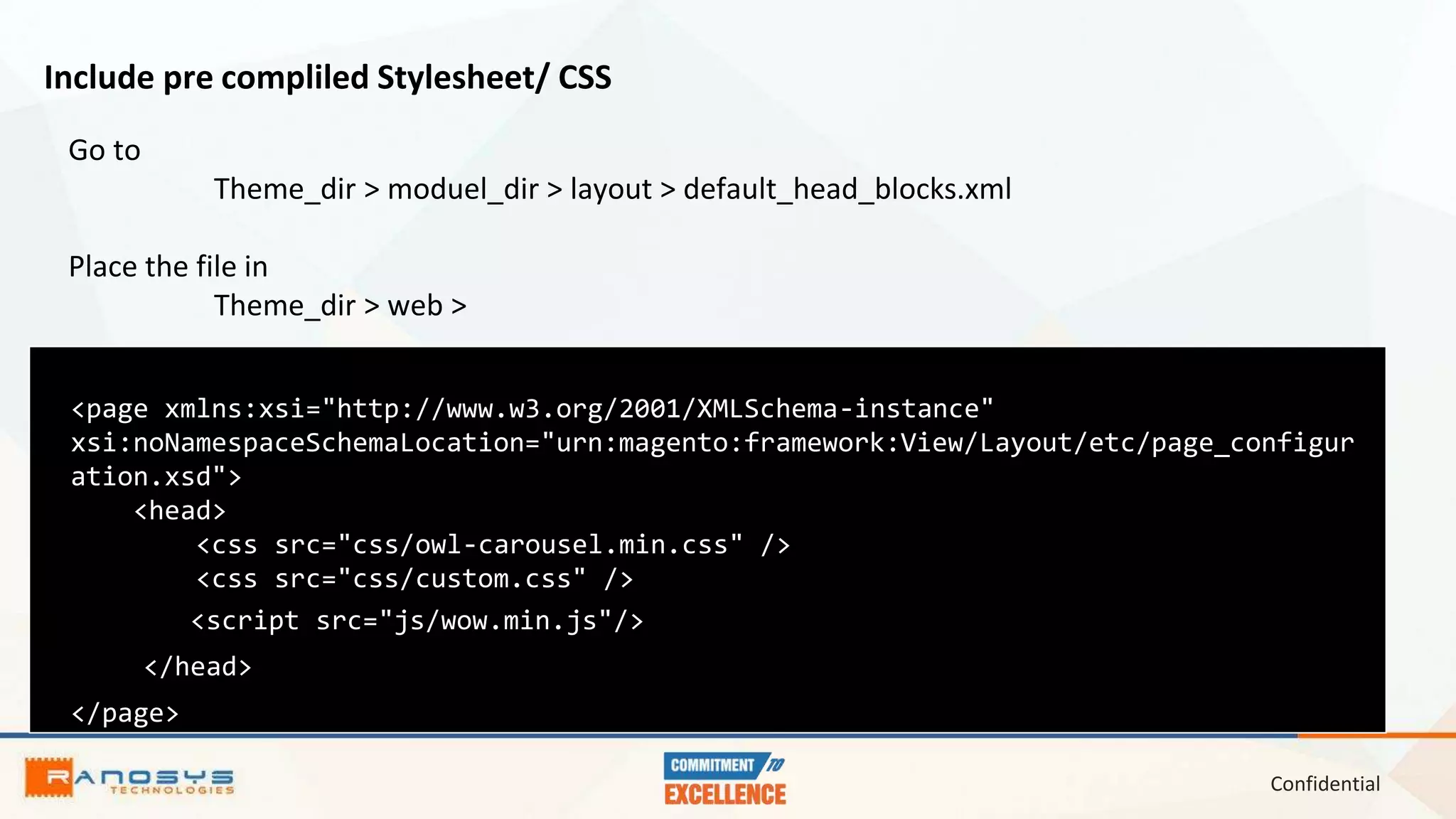The image size is (1456, 819).
Task: Click the Ranosys Technologies logo
Action: click(x=129, y=778)
